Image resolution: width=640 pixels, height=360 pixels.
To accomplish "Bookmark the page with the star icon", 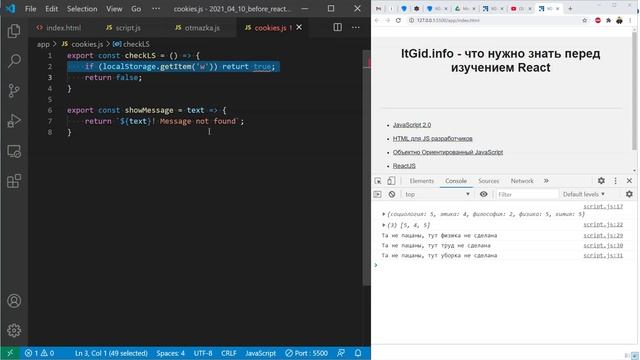I will (x=584, y=20).
